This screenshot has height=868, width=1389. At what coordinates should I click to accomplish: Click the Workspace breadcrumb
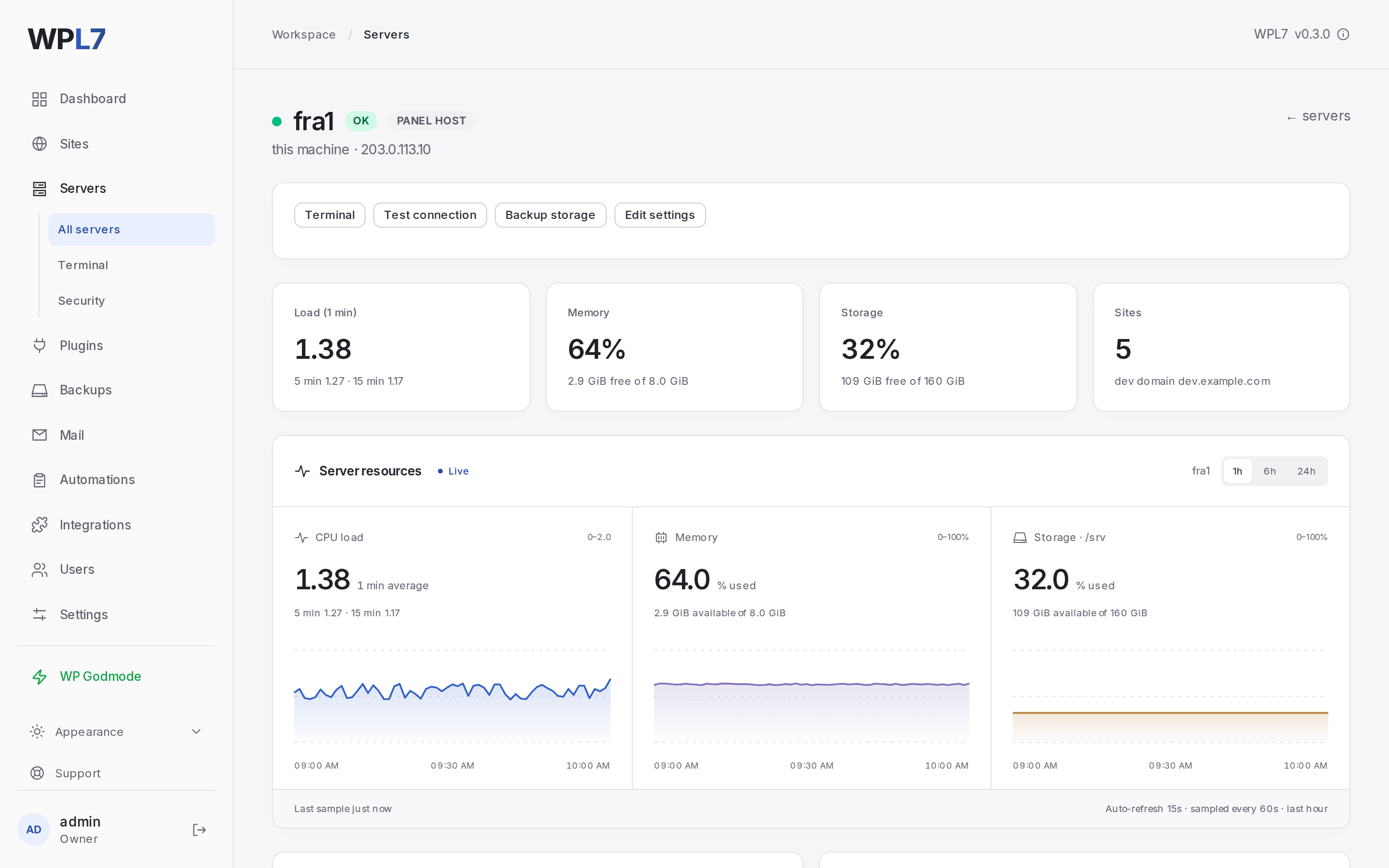click(304, 34)
